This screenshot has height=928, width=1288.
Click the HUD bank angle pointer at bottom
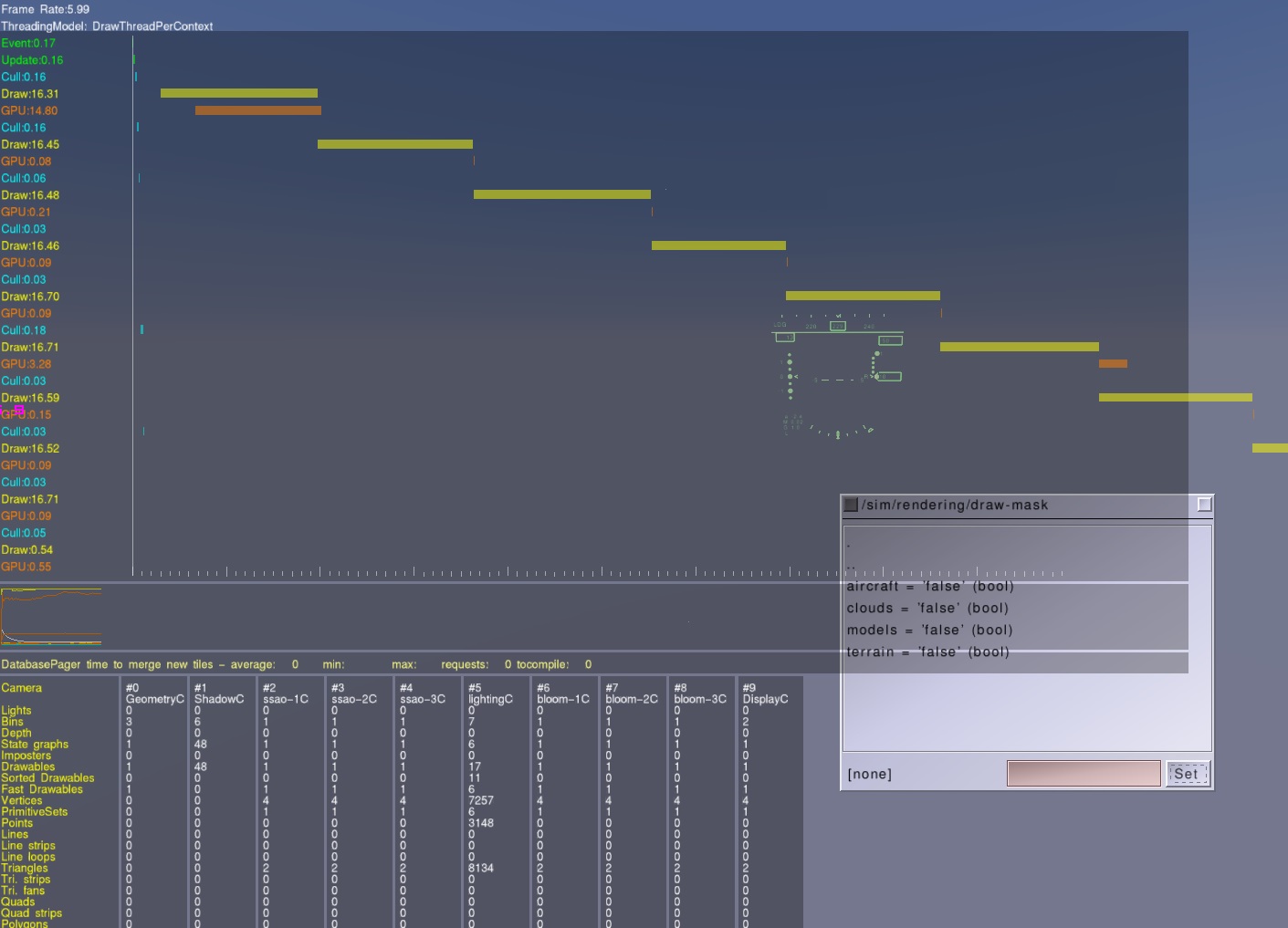pos(838,435)
